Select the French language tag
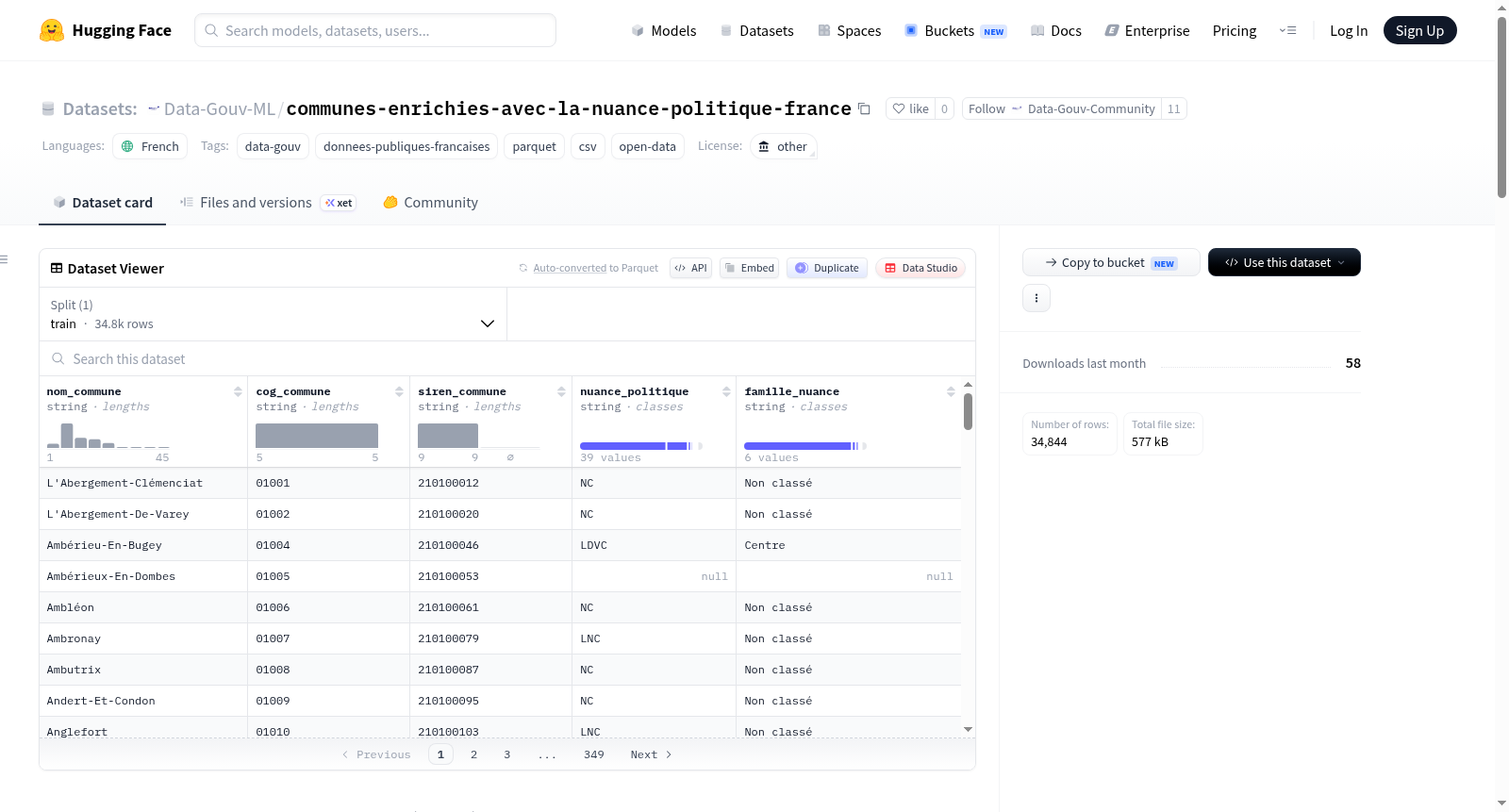 pos(150,146)
